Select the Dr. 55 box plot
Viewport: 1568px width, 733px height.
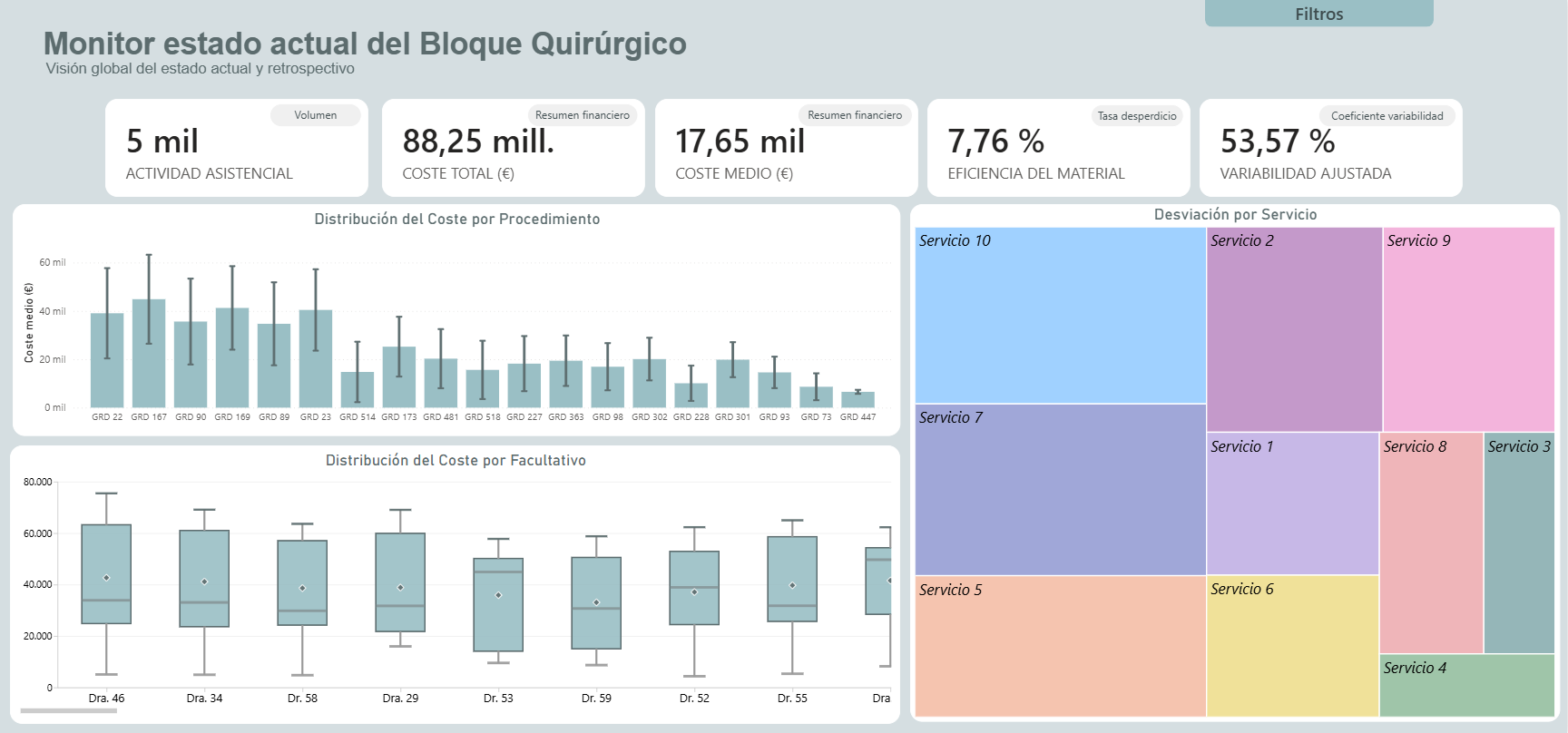pos(792,579)
